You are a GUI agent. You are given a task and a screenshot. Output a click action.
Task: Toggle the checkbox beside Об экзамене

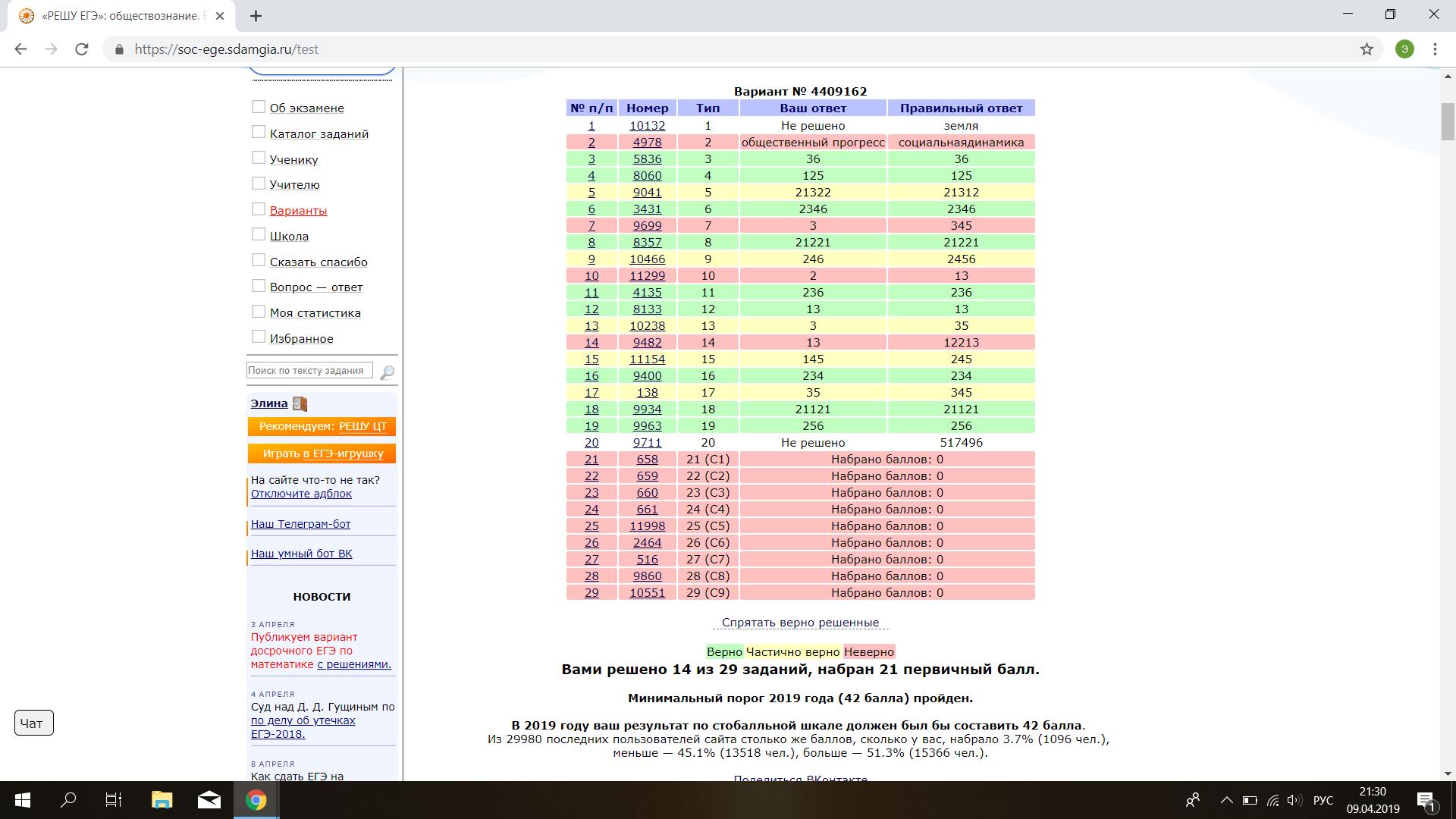[259, 107]
